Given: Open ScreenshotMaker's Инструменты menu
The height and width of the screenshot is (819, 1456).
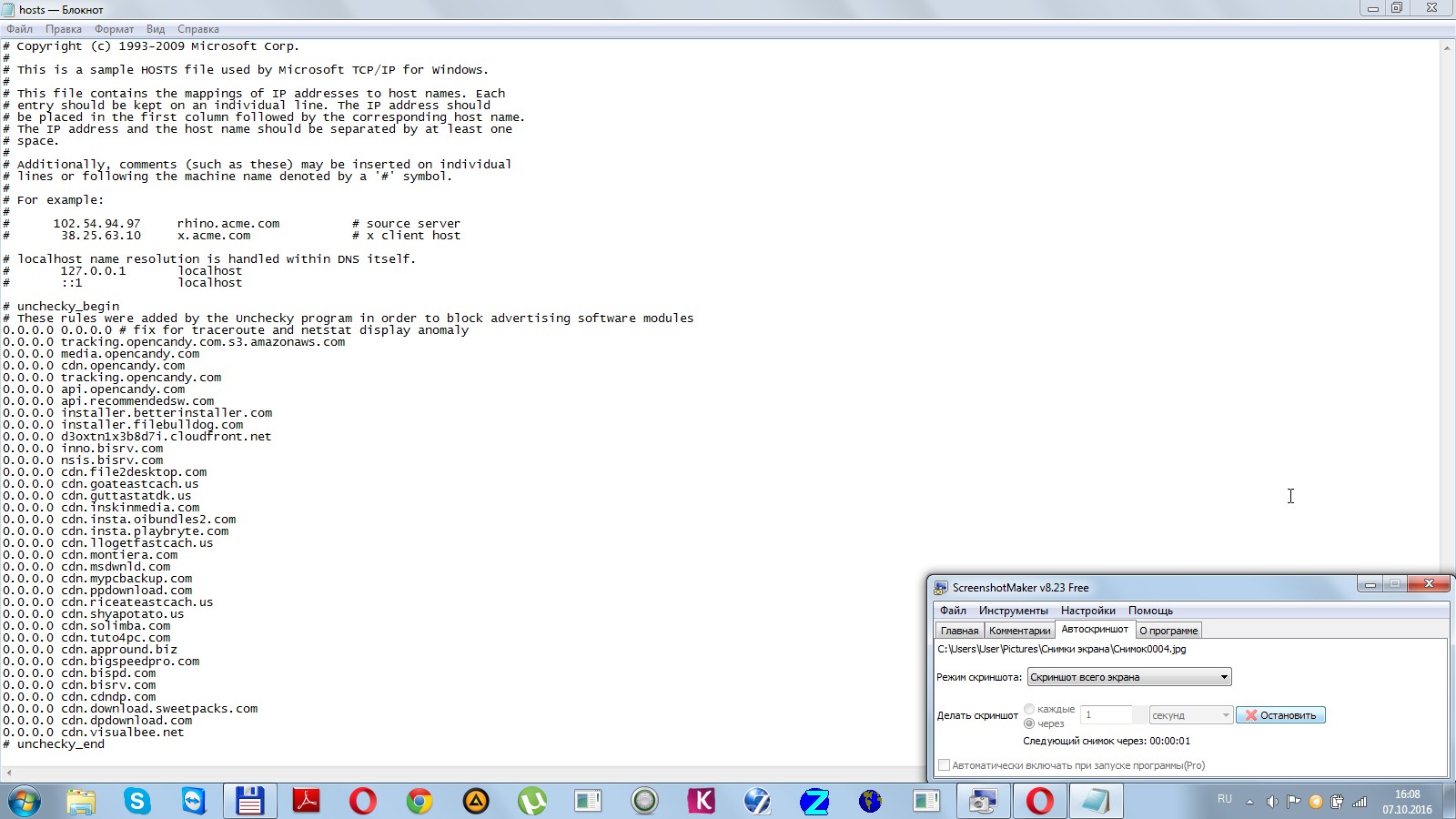Looking at the screenshot, I should point(1013,611).
